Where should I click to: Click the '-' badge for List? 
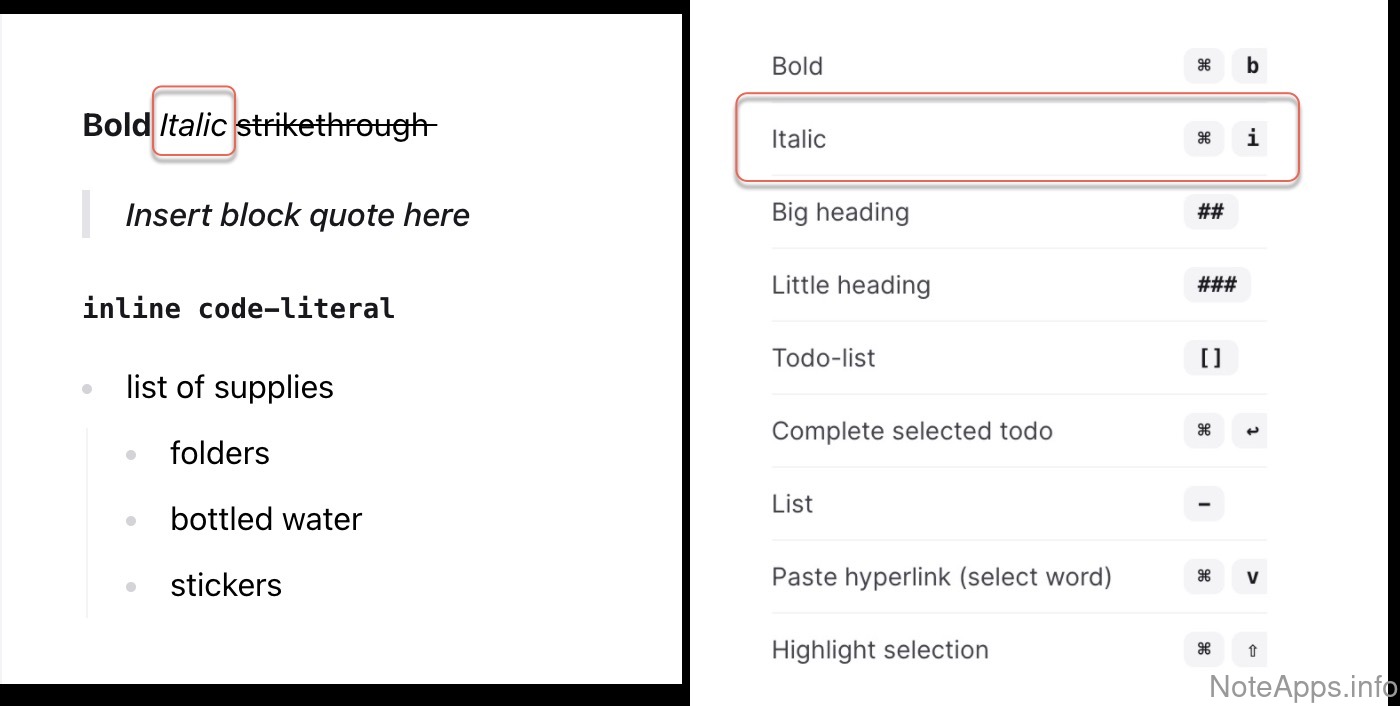[1204, 504]
